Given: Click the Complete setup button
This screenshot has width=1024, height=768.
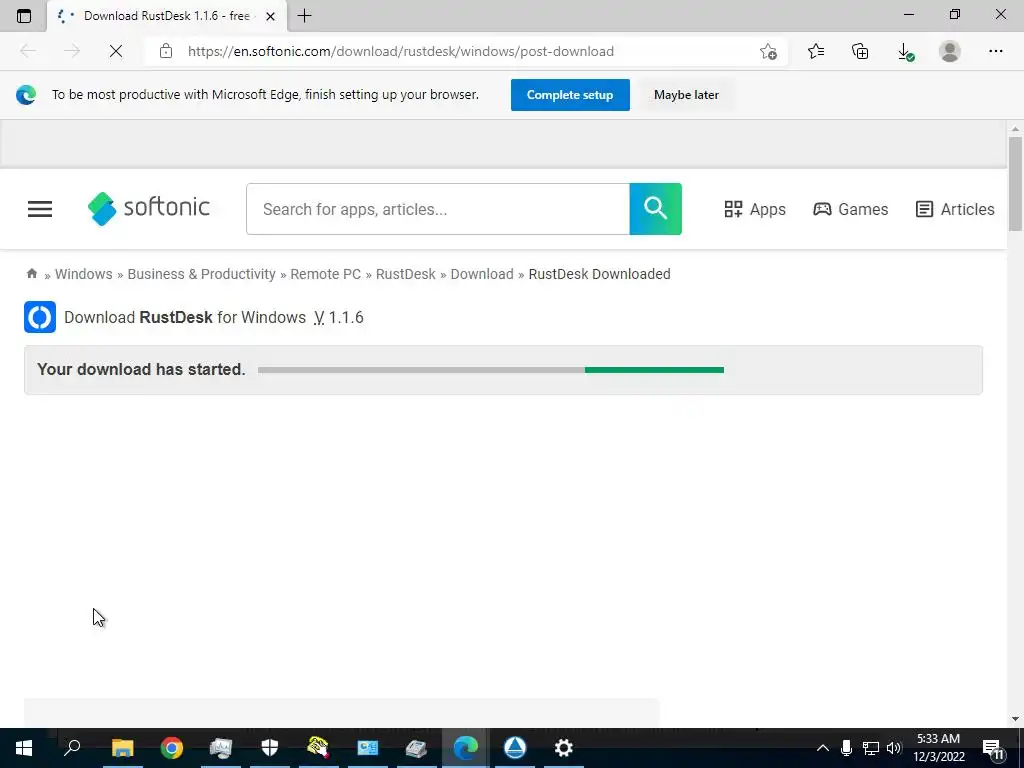Looking at the screenshot, I should point(570,95).
